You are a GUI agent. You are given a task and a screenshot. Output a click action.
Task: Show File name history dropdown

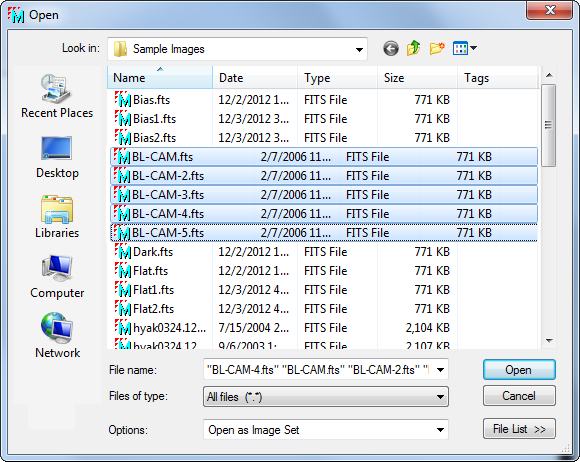pos(440,370)
